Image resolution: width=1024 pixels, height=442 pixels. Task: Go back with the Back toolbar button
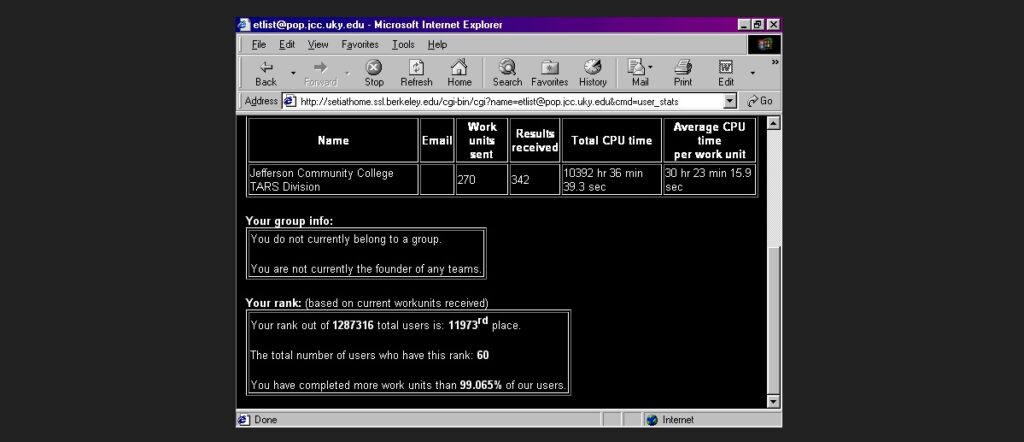click(266, 73)
